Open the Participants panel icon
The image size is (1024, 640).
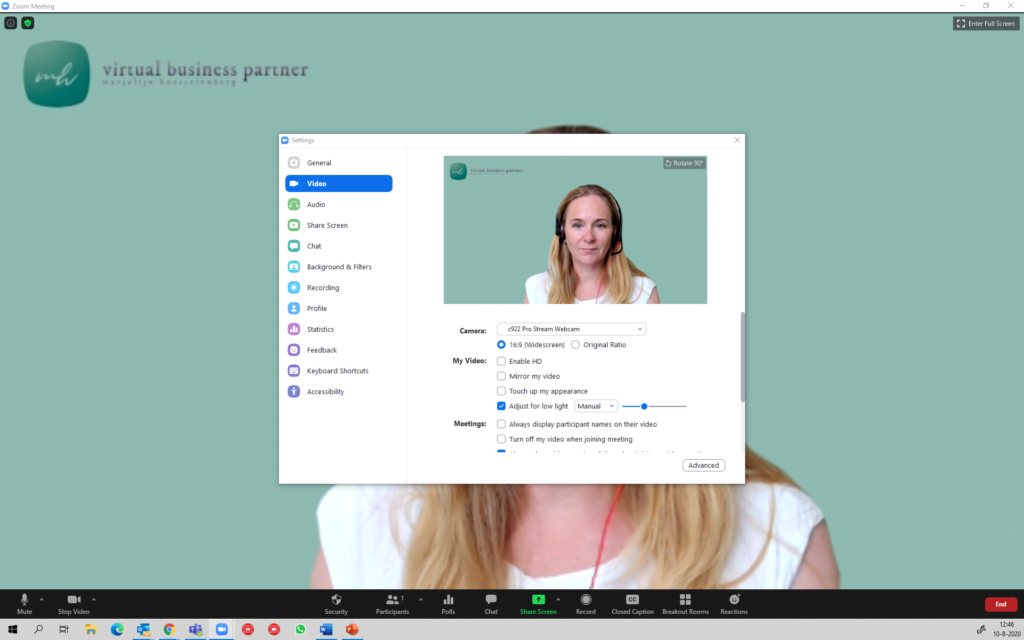point(392,600)
